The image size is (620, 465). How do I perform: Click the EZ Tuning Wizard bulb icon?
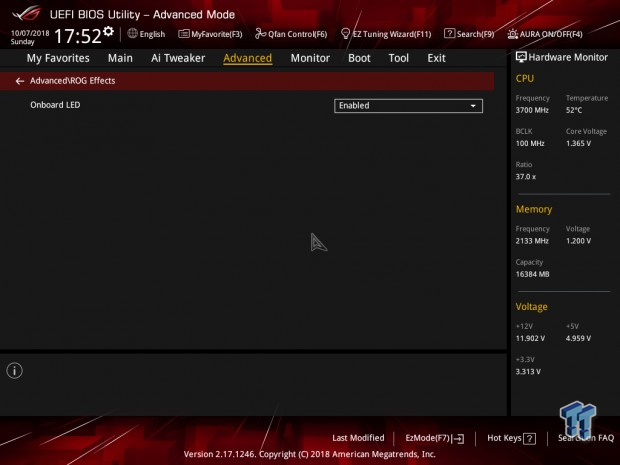[x=345, y=34]
